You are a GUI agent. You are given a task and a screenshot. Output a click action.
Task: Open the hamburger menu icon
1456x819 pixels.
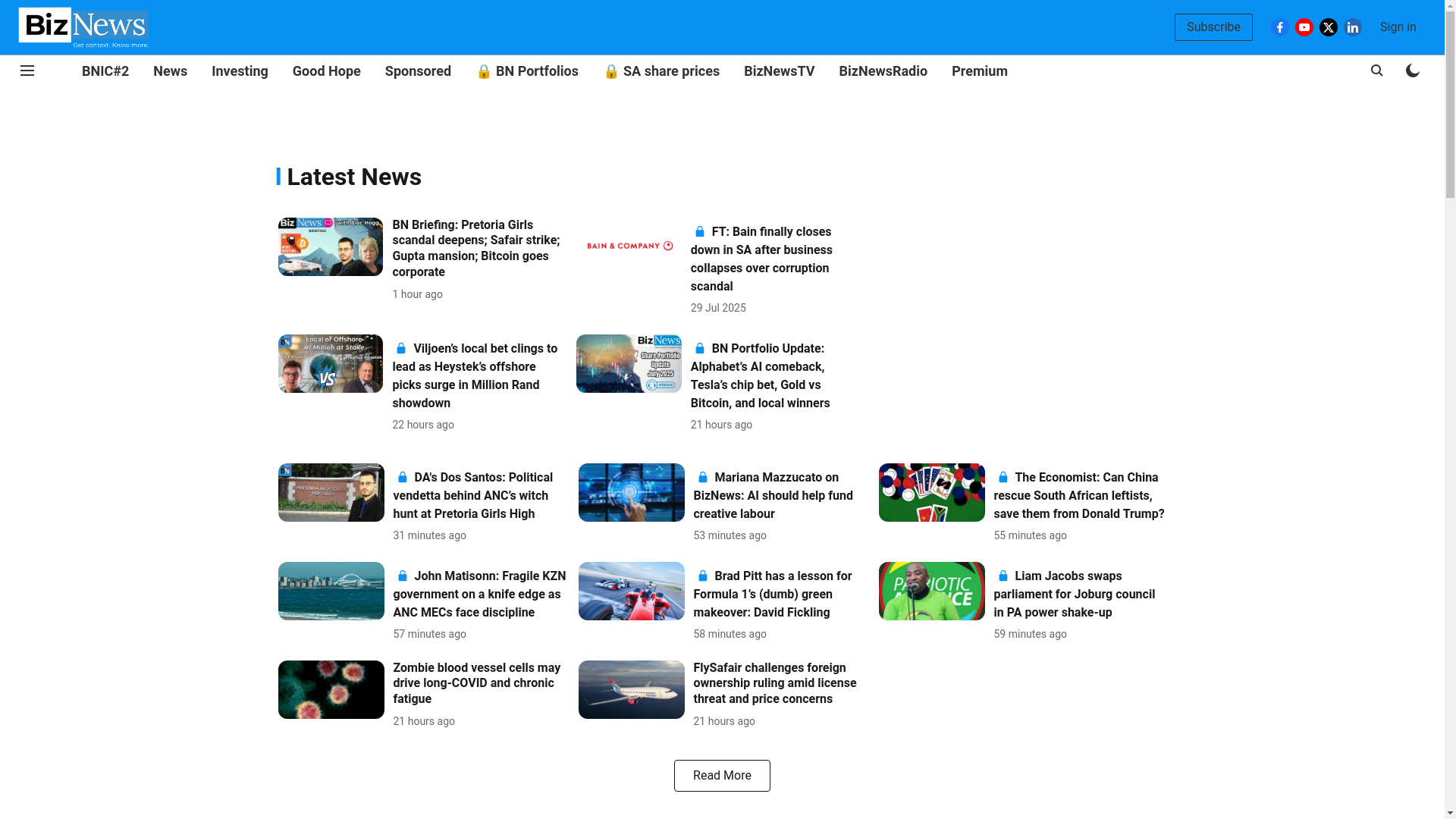pos(27,71)
